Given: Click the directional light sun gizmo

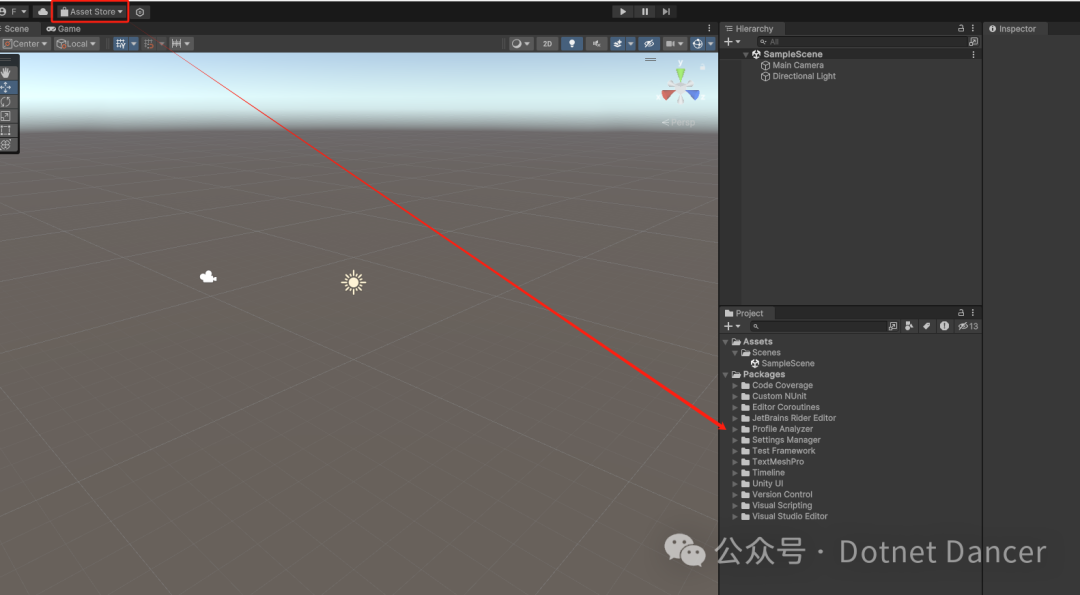Looking at the screenshot, I should 353,282.
